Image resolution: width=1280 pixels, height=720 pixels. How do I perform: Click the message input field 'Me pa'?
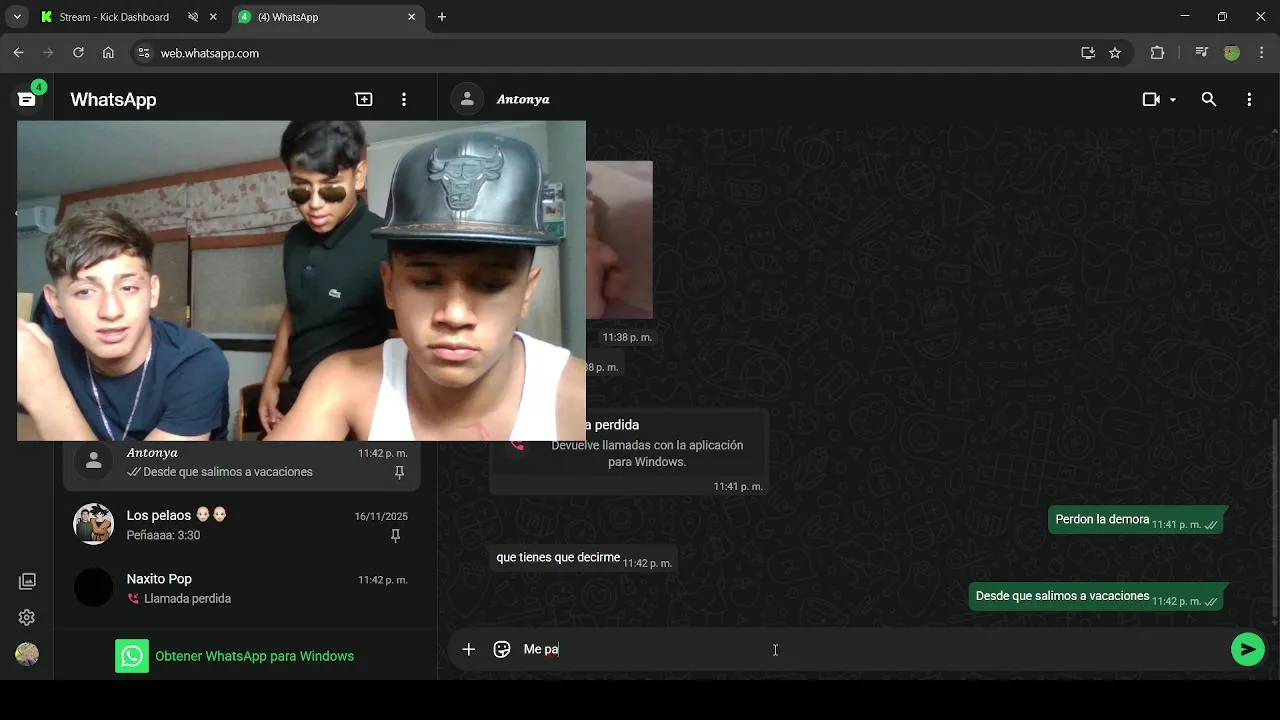pos(870,649)
